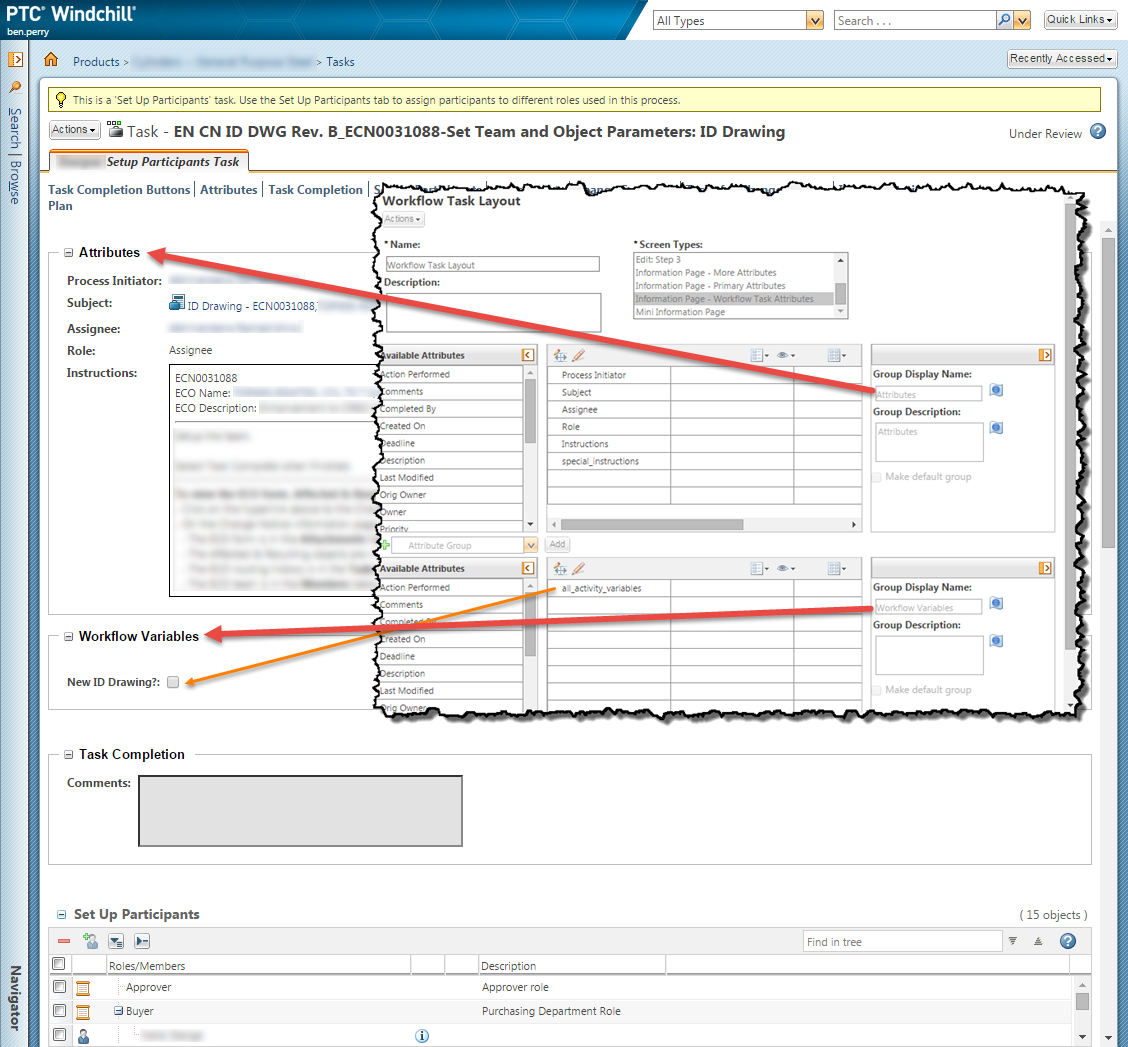Click the expand-all tree toolbar icon

click(116, 941)
